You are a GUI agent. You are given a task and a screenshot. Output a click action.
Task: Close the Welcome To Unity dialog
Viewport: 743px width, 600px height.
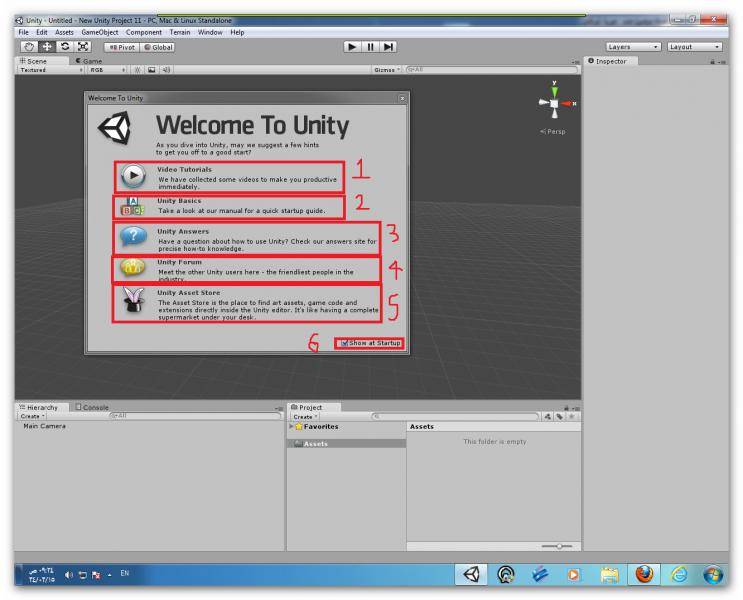tap(402, 98)
